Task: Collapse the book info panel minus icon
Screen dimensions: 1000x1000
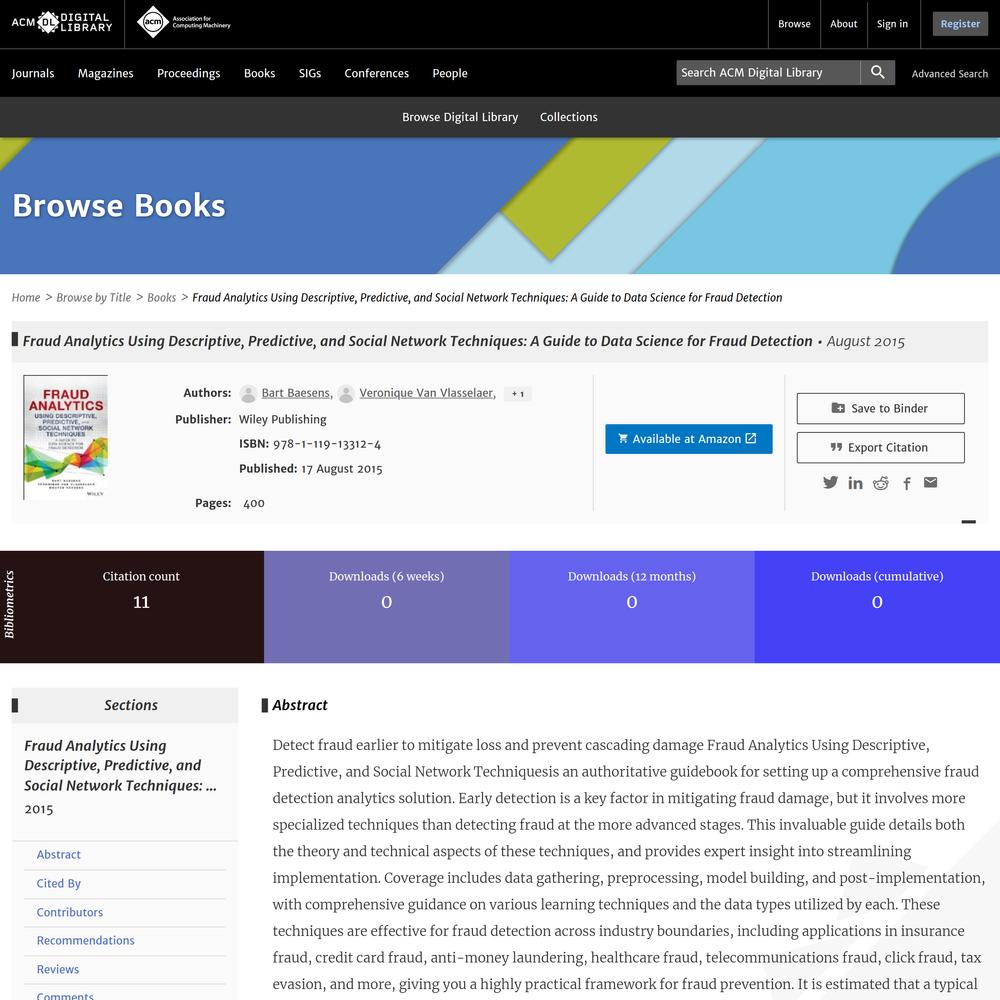Action: pyautogui.click(x=969, y=522)
